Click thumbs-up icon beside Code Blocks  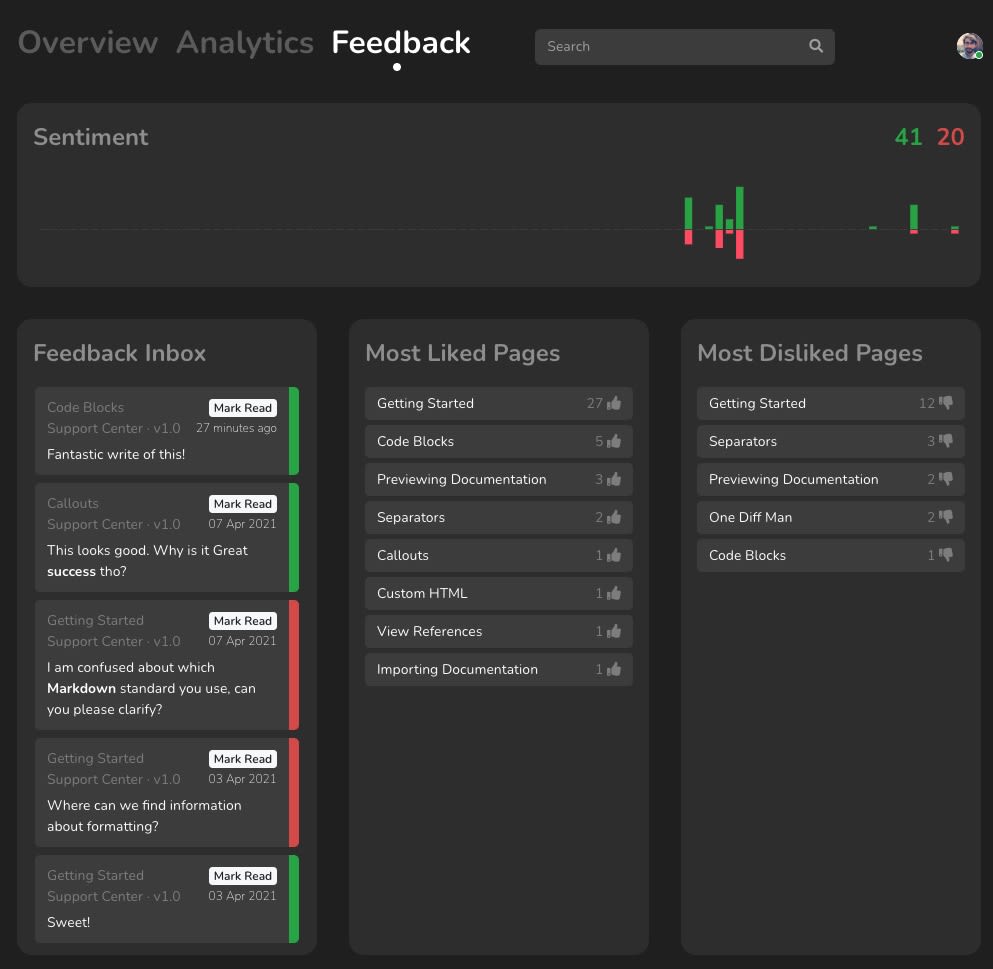[614, 442]
